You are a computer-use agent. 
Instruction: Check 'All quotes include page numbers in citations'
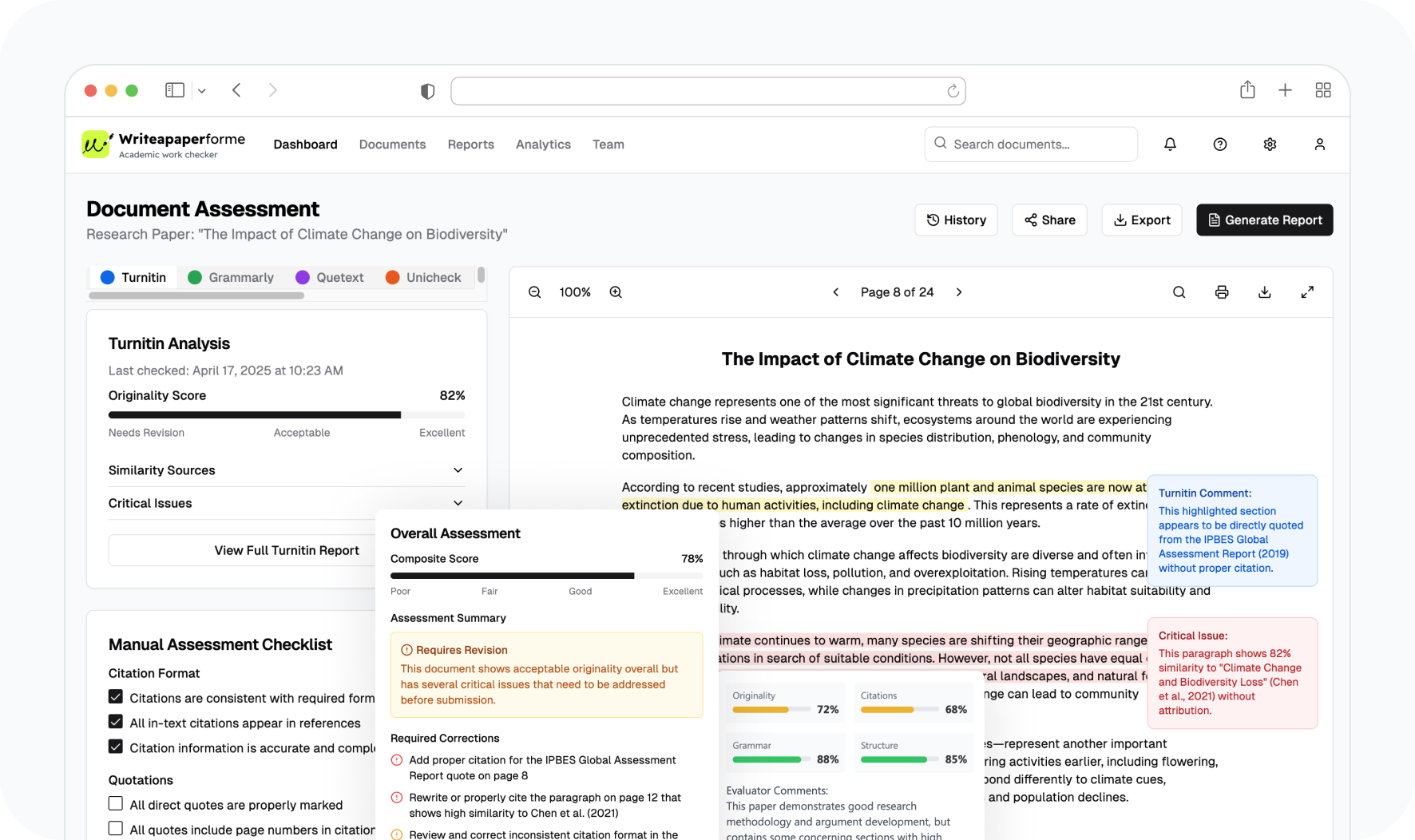point(115,830)
